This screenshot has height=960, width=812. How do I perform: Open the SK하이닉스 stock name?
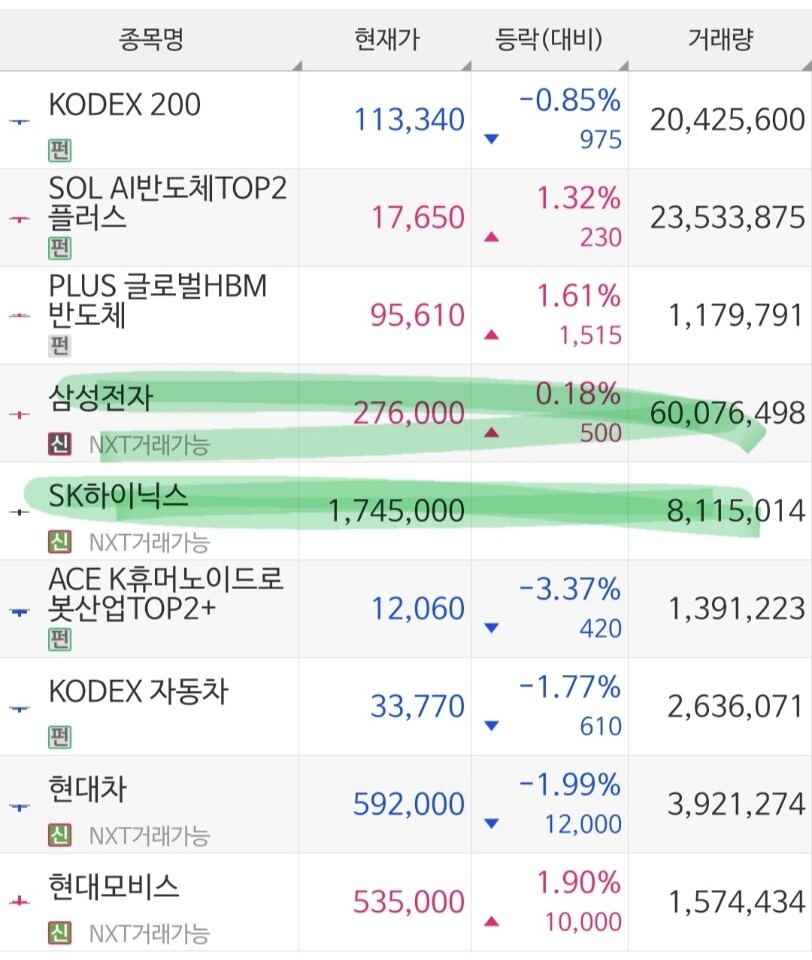[118, 496]
